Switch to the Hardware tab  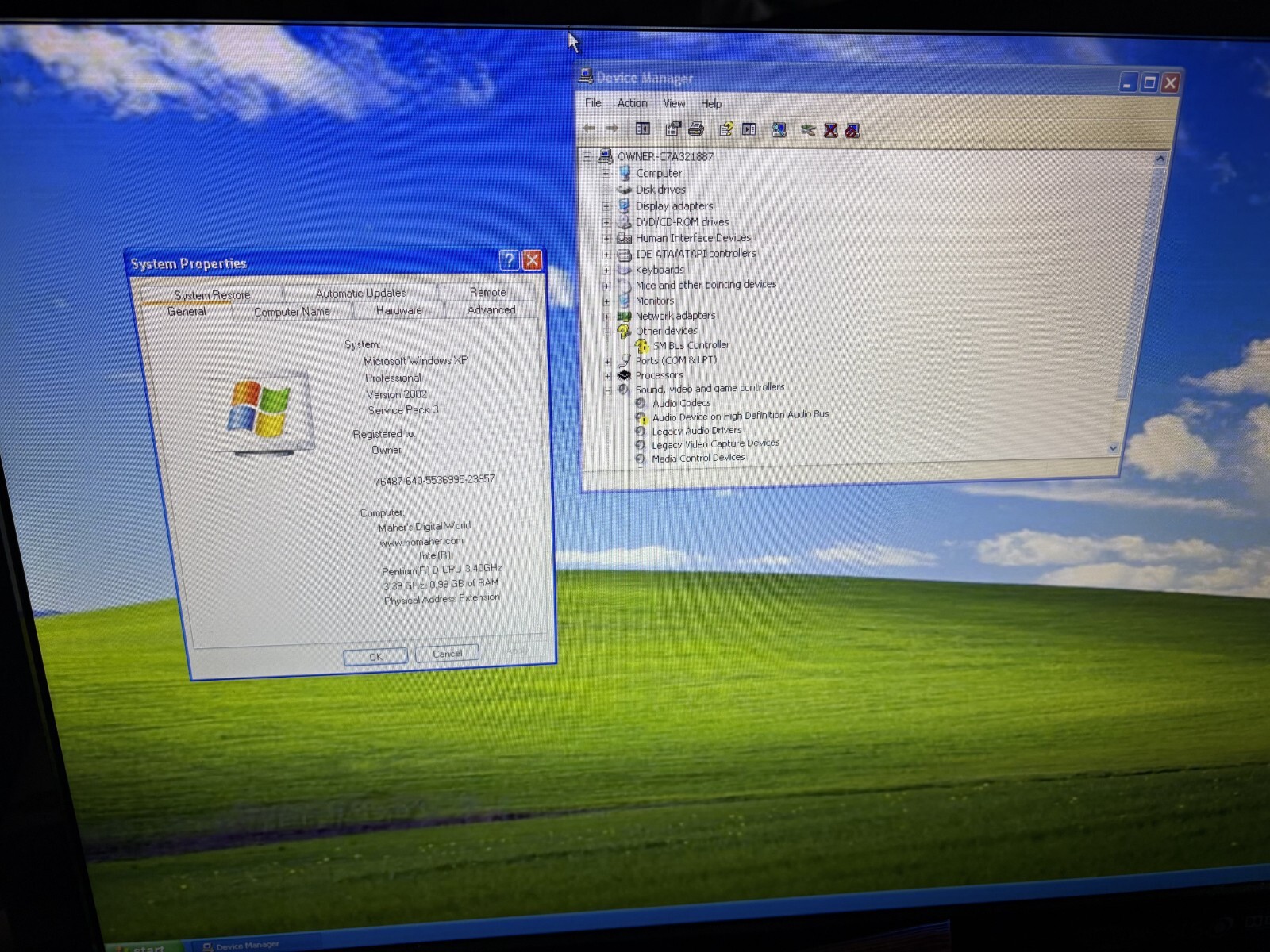point(398,310)
